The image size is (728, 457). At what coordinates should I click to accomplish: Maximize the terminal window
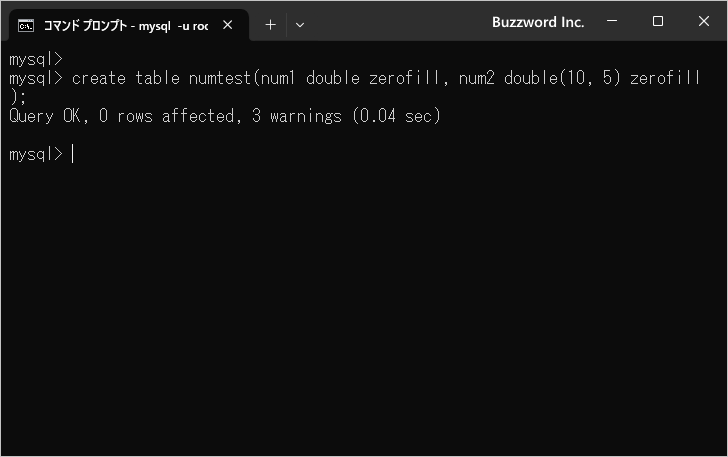657,21
